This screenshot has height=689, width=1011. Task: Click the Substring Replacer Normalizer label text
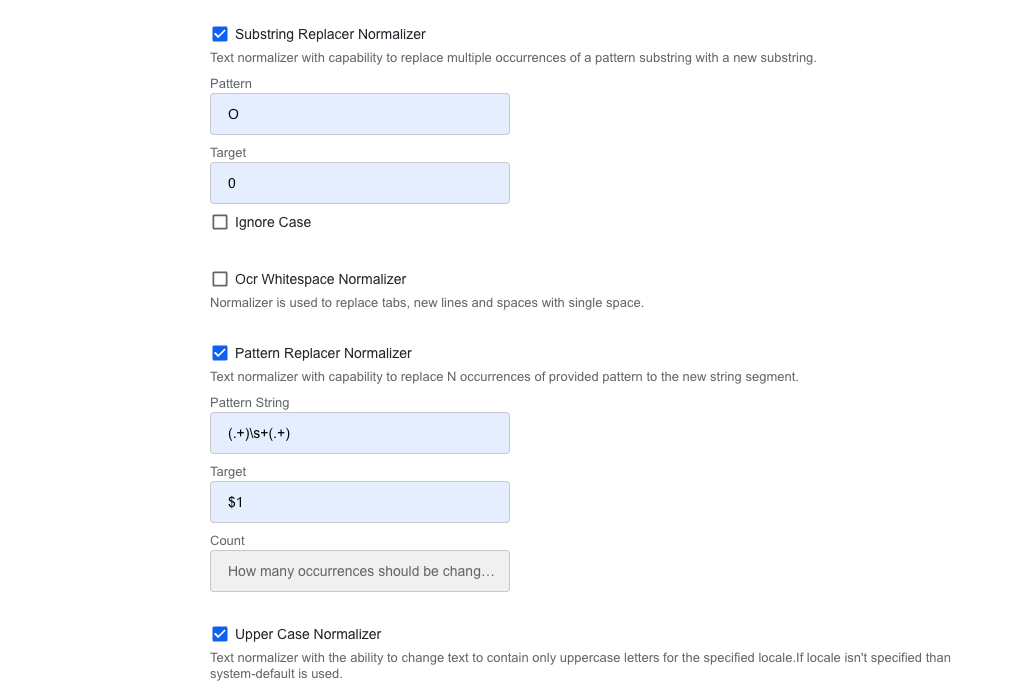point(330,34)
